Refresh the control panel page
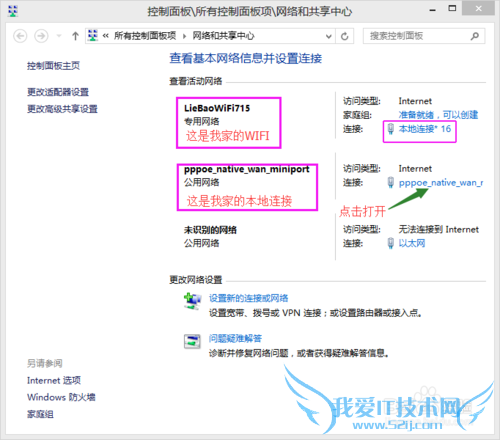This screenshot has width=500, height=440. pos(345,36)
